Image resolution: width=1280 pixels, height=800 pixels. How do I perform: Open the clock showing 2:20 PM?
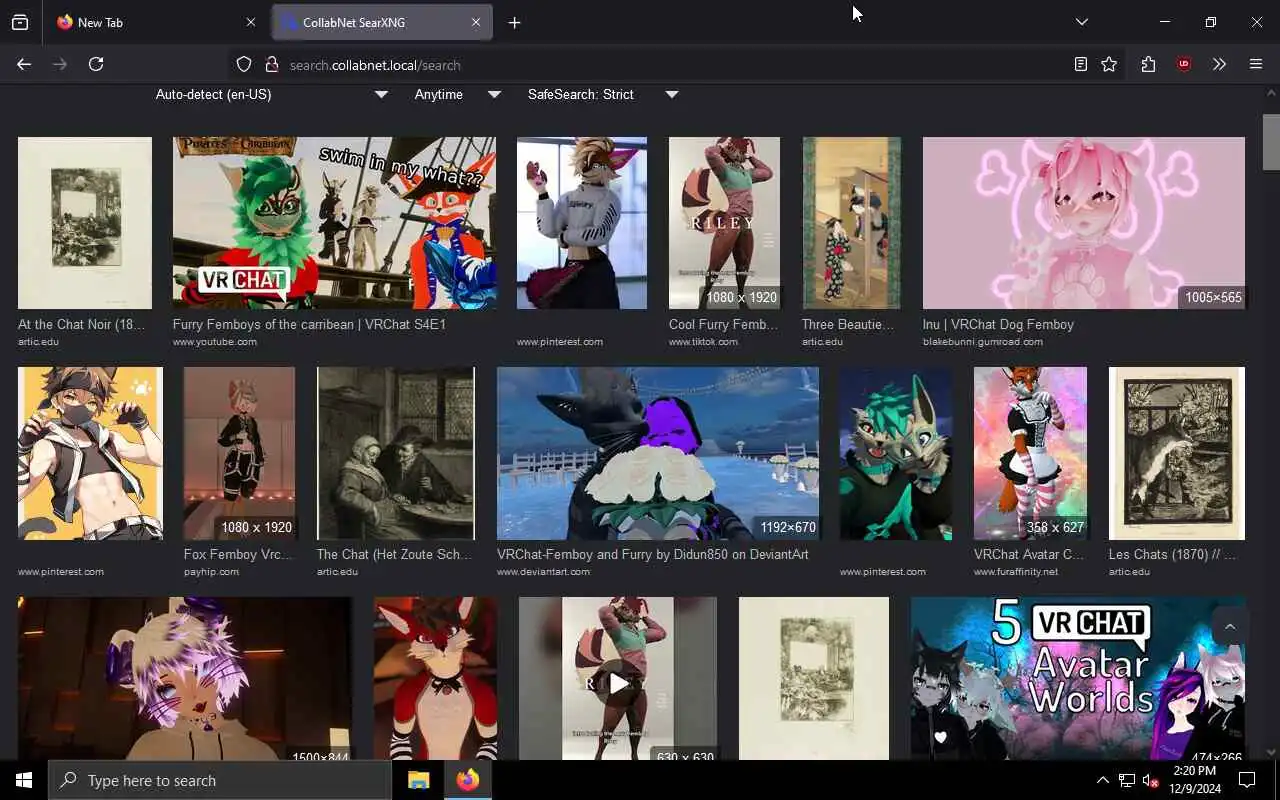pyautogui.click(x=1194, y=780)
